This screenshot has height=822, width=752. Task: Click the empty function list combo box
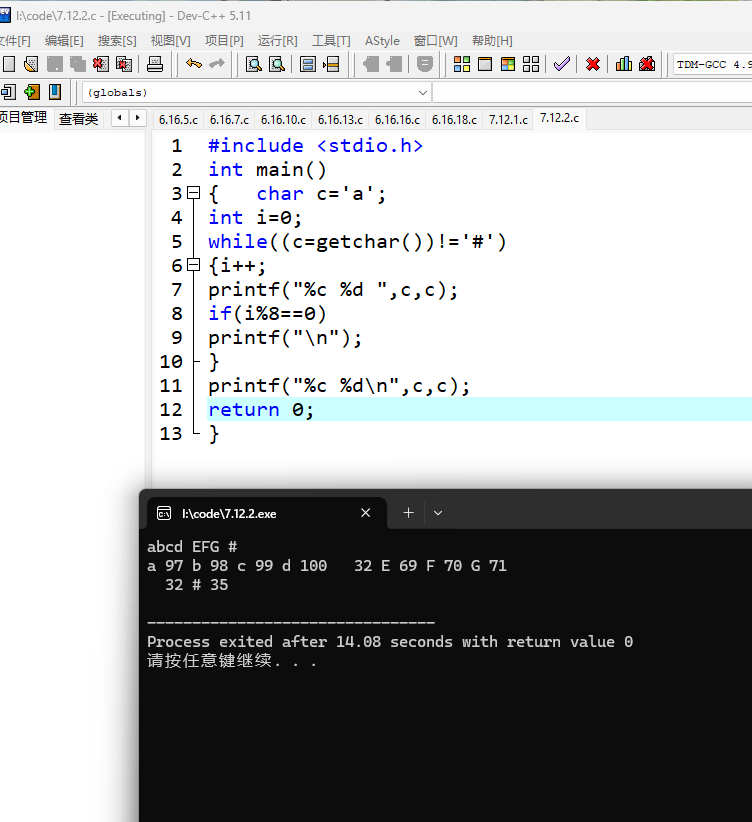(x=593, y=93)
